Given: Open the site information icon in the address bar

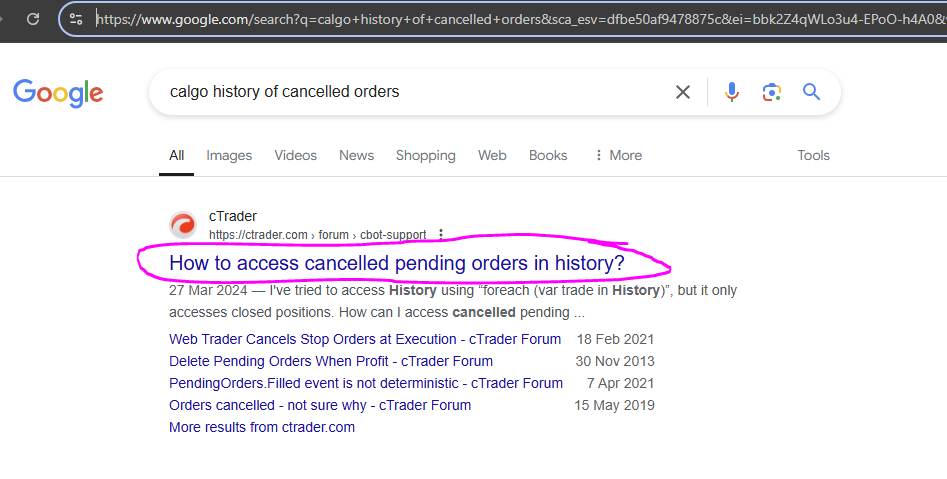Looking at the screenshot, I should click(76, 19).
